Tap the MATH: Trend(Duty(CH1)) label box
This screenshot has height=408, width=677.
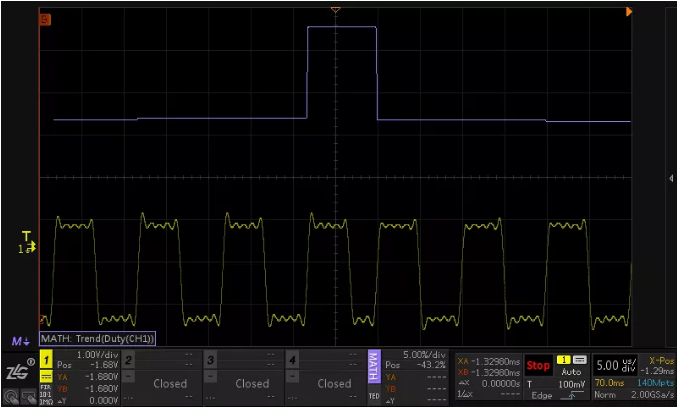point(97,338)
